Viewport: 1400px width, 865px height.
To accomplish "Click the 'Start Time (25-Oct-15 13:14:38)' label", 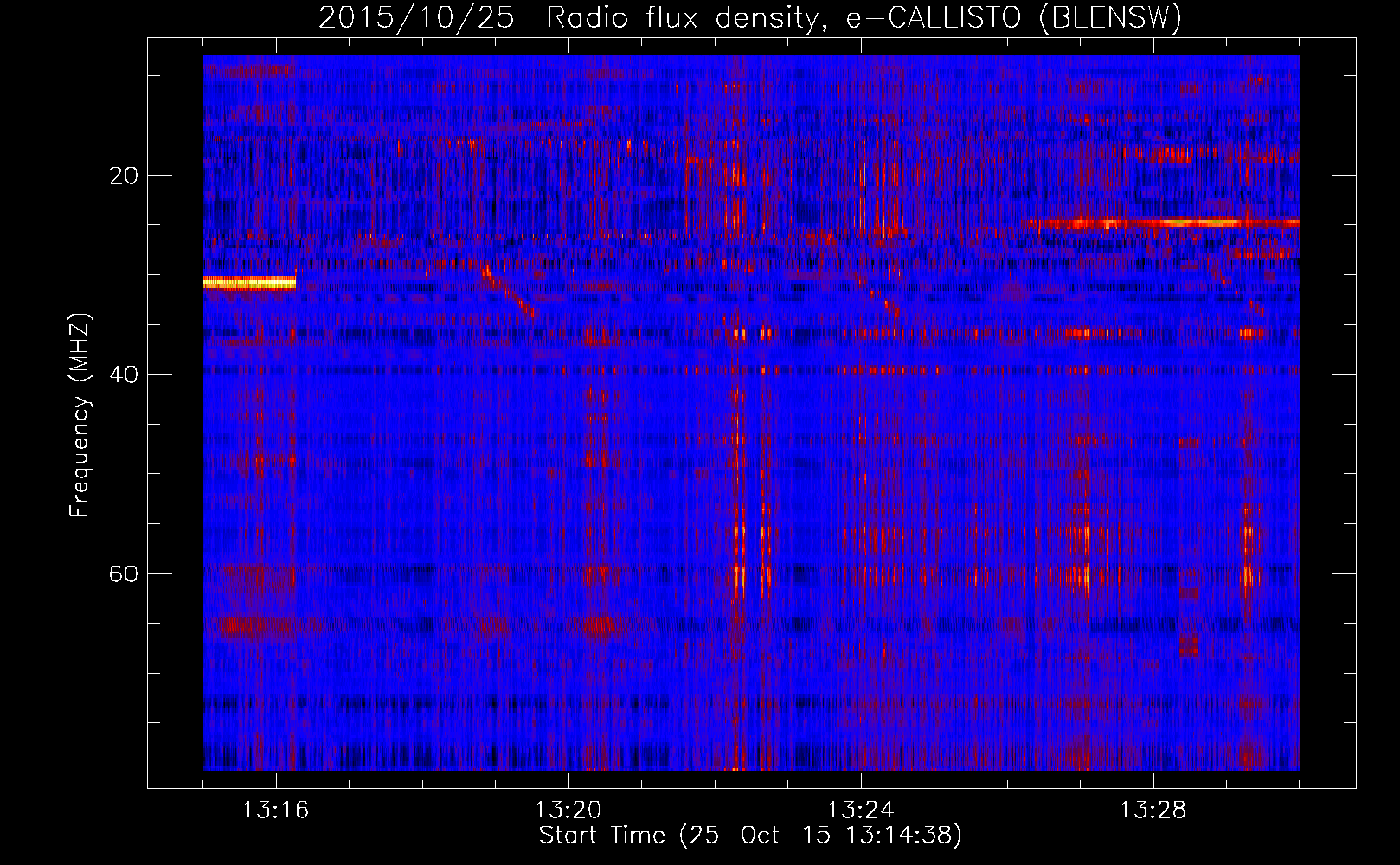I will click(750, 836).
